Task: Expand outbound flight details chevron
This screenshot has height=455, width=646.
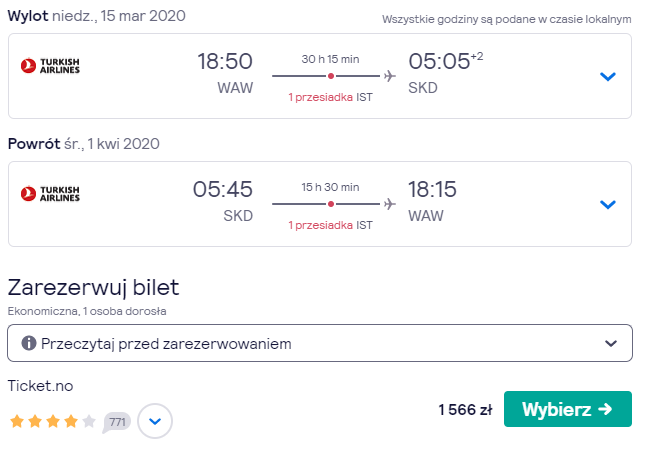Action: (x=608, y=76)
